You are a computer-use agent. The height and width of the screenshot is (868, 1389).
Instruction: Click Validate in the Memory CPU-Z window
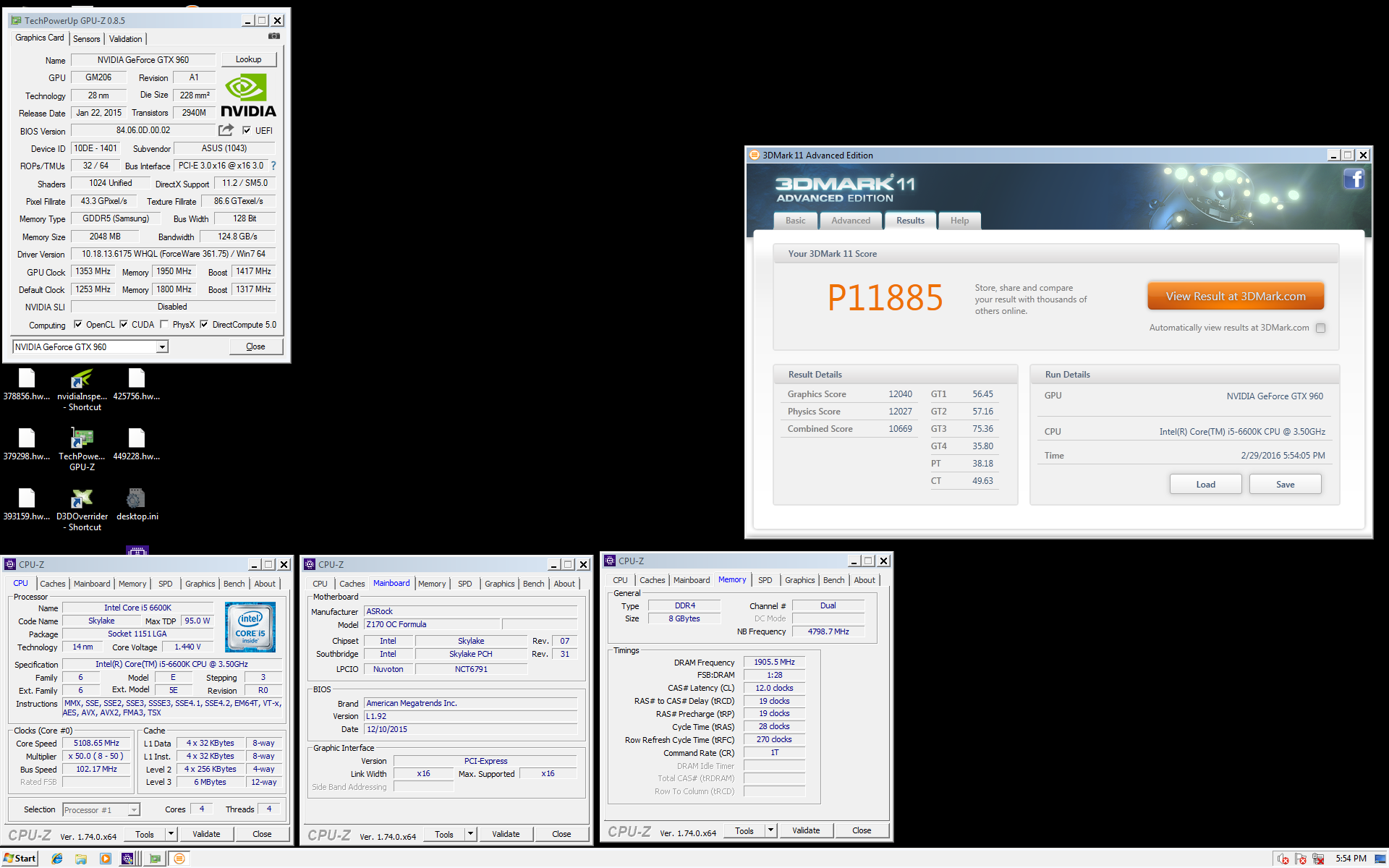click(x=806, y=830)
